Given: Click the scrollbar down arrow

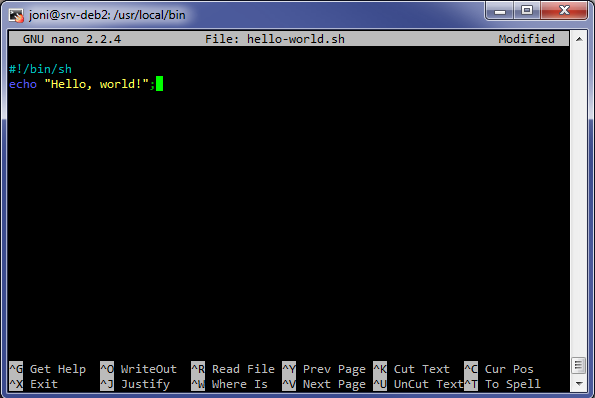Looking at the screenshot, I should 579,384.
